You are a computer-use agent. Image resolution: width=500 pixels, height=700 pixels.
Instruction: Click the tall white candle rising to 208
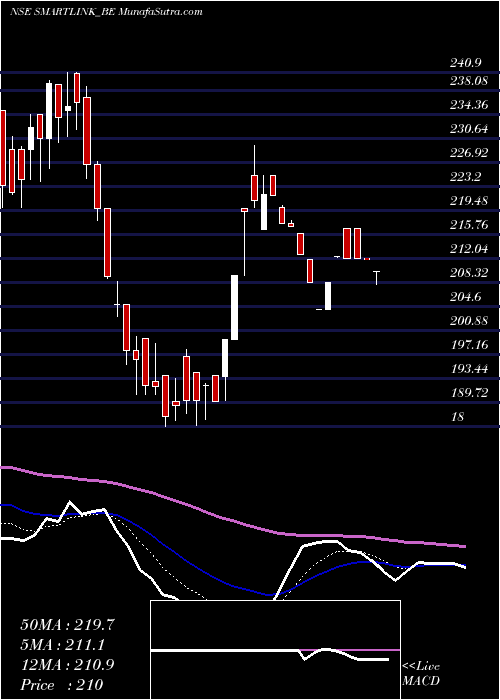coord(234,308)
